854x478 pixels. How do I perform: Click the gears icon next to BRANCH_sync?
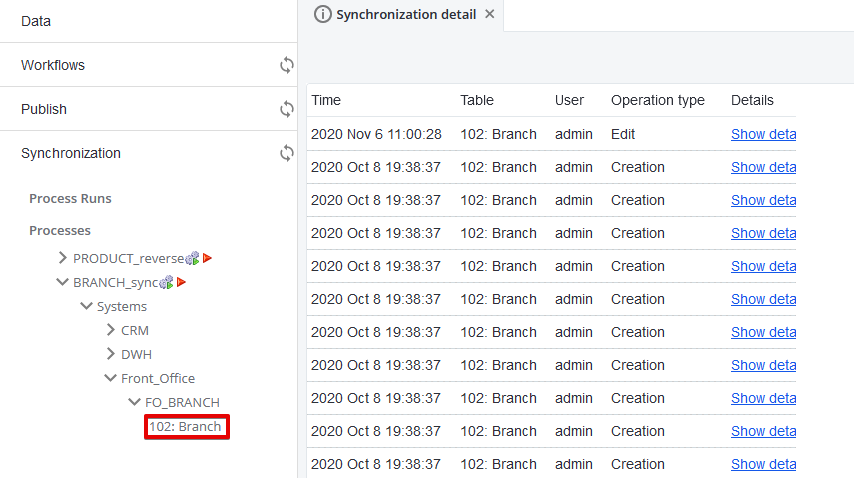point(167,282)
